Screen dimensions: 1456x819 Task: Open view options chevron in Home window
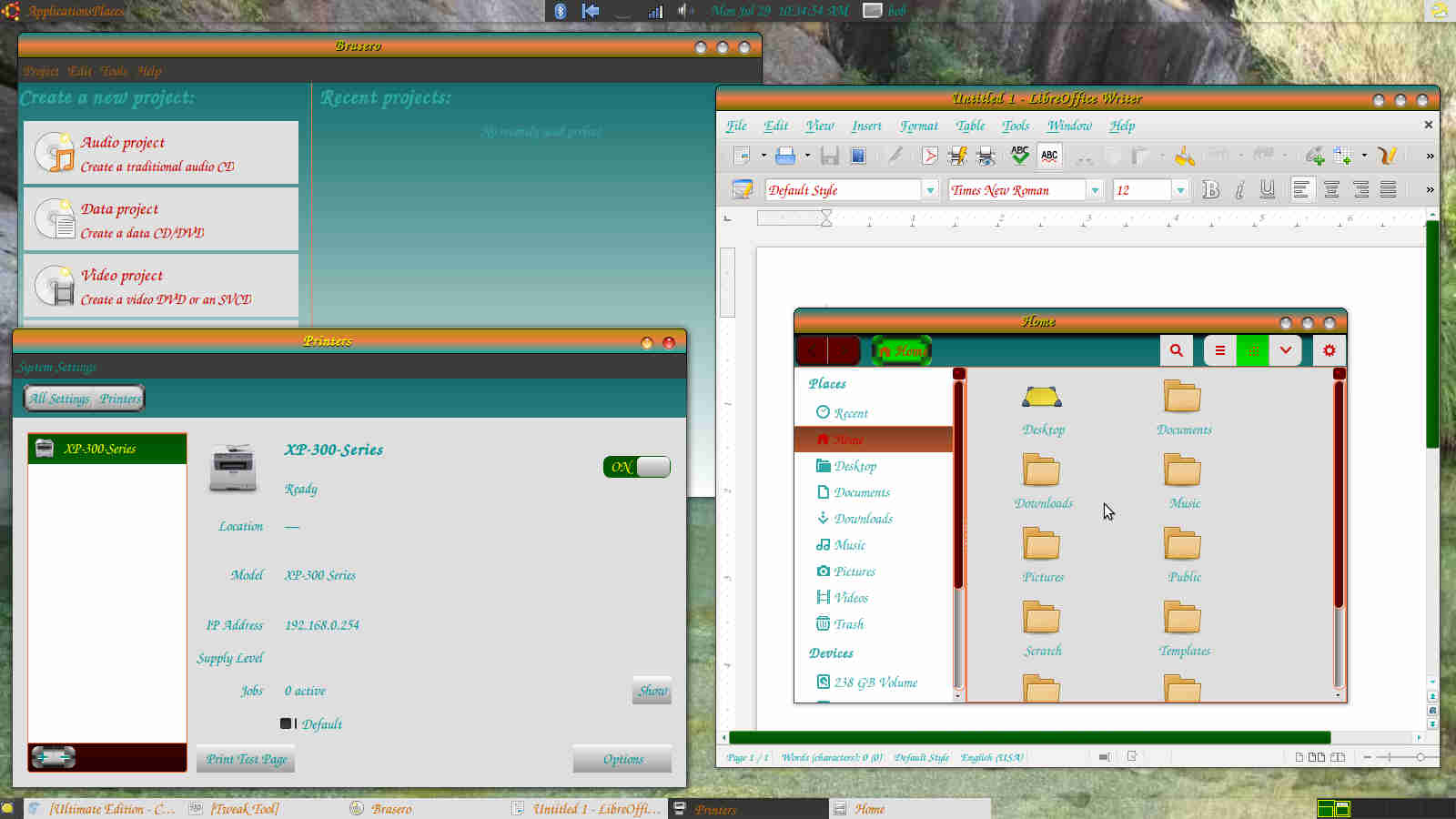tap(1285, 350)
